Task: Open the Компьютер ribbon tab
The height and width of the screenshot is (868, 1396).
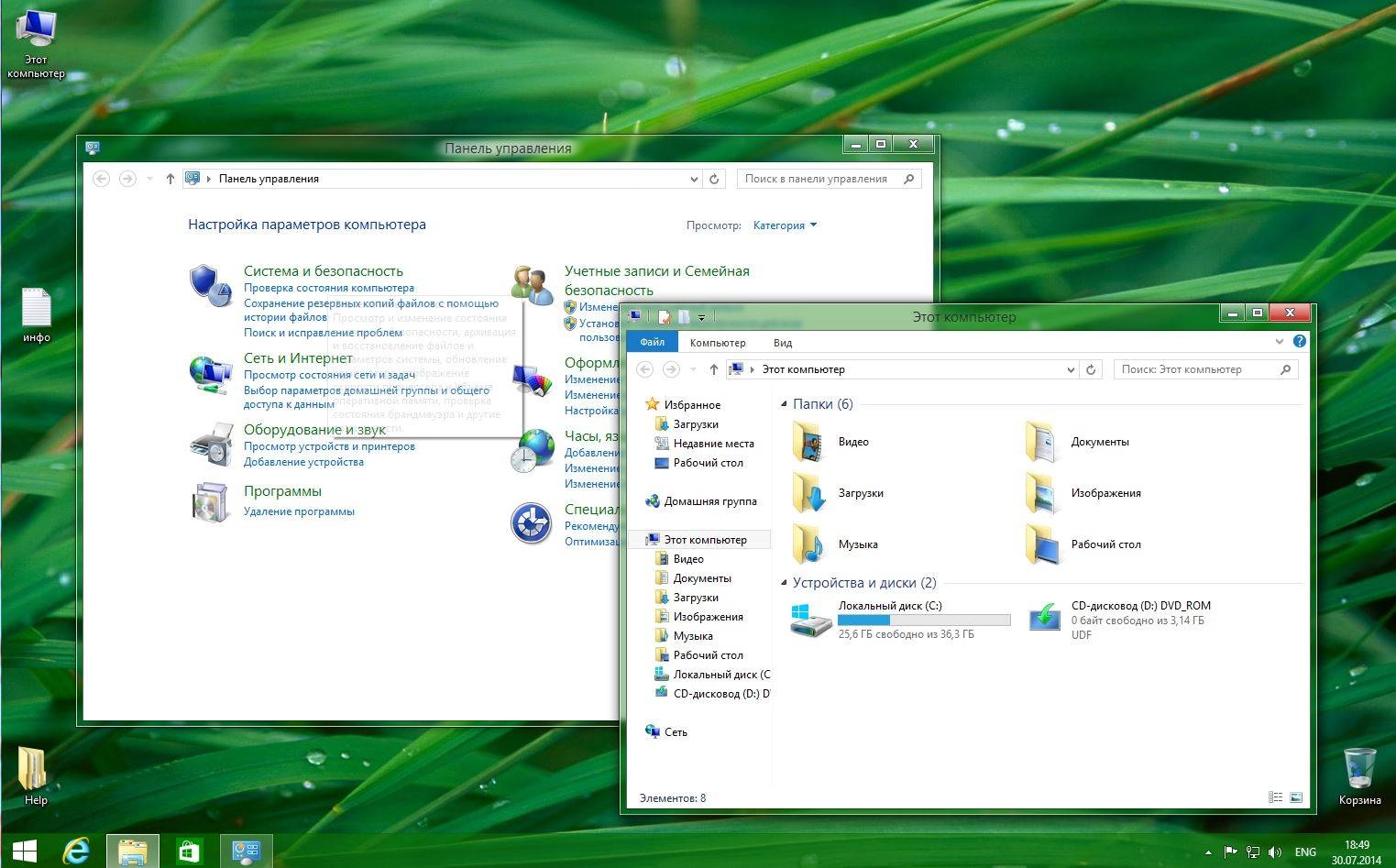Action: [718, 343]
